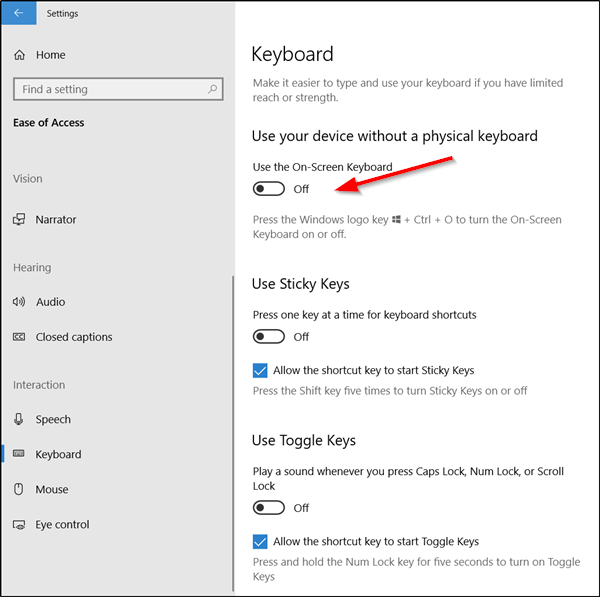Click the back arrow button
This screenshot has width=600, height=597.
pos(18,13)
